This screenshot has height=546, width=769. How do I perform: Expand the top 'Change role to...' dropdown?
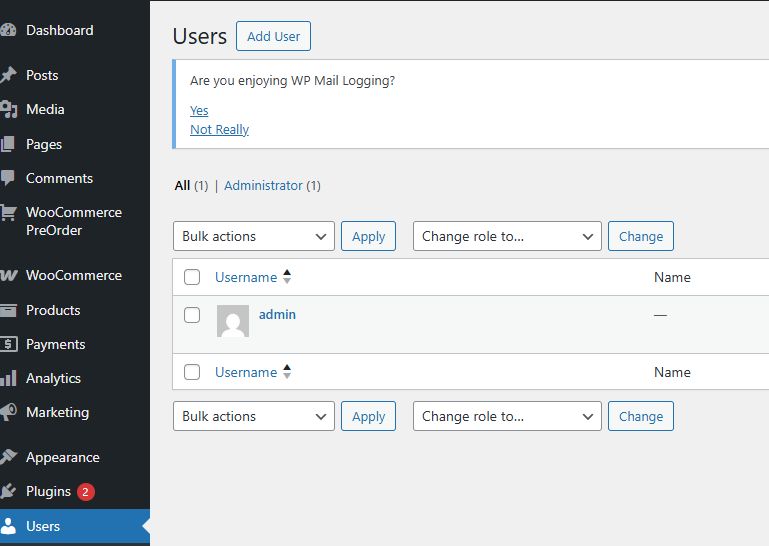(x=507, y=236)
